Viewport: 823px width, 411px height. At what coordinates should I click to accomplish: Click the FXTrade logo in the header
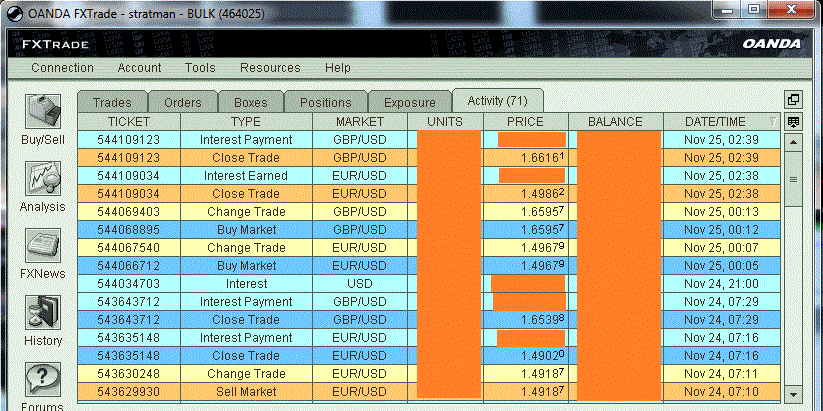(55, 45)
